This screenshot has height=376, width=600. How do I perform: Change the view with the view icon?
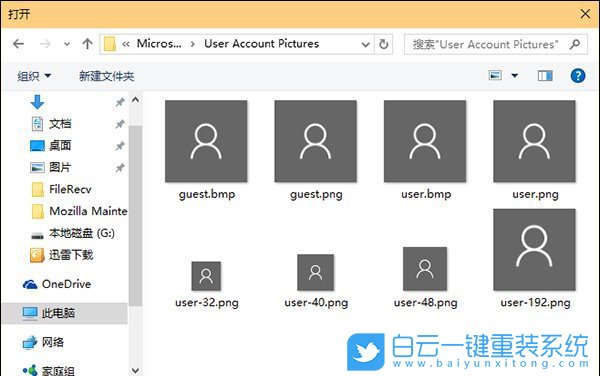(x=495, y=75)
